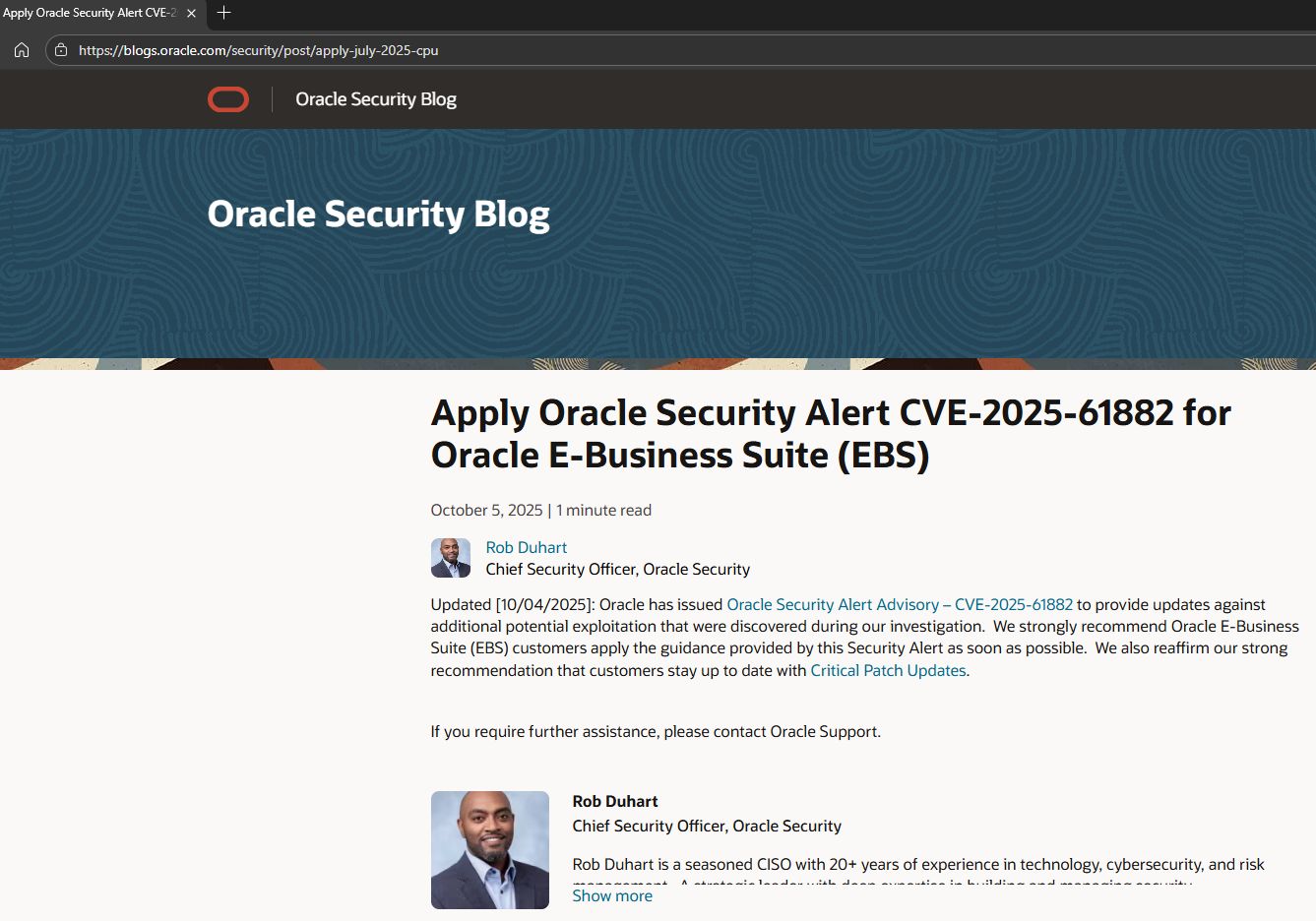Click bold Rob Duhart name in bio section
The image size is (1316, 921).
coord(614,801)
